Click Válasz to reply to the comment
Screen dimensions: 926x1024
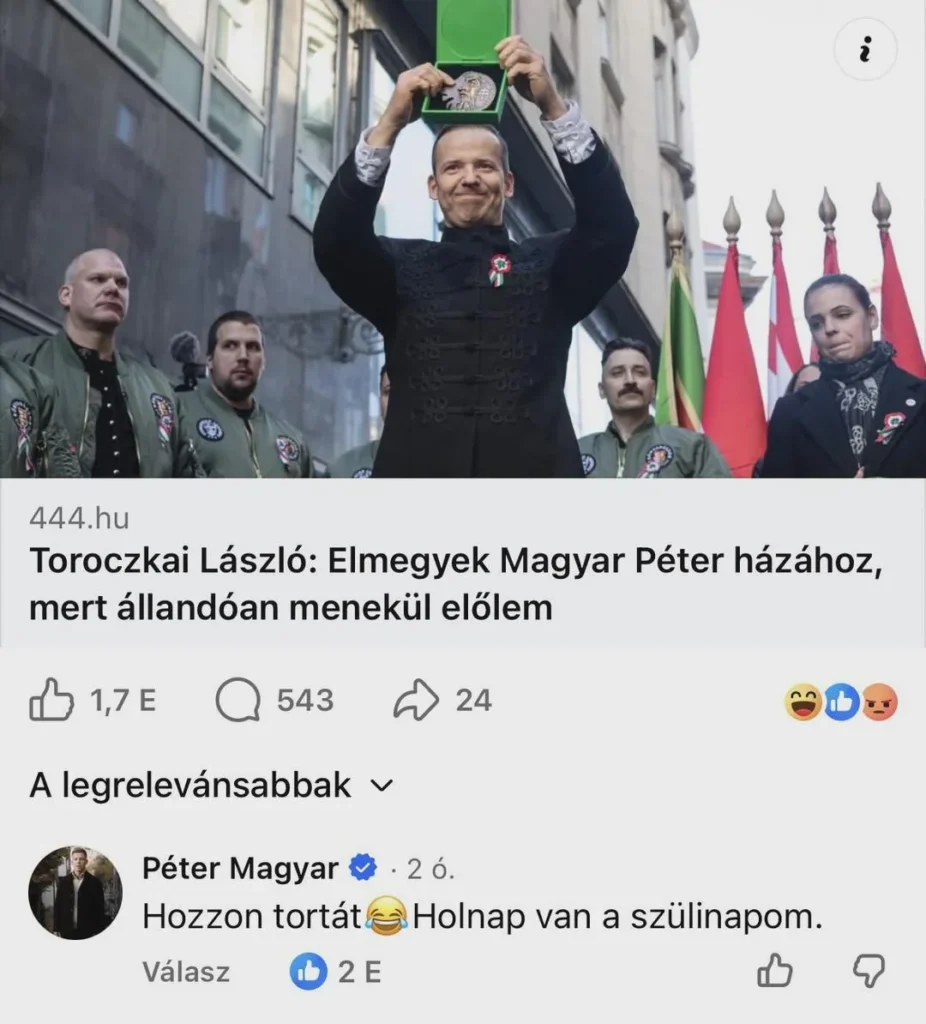point(186,972)
